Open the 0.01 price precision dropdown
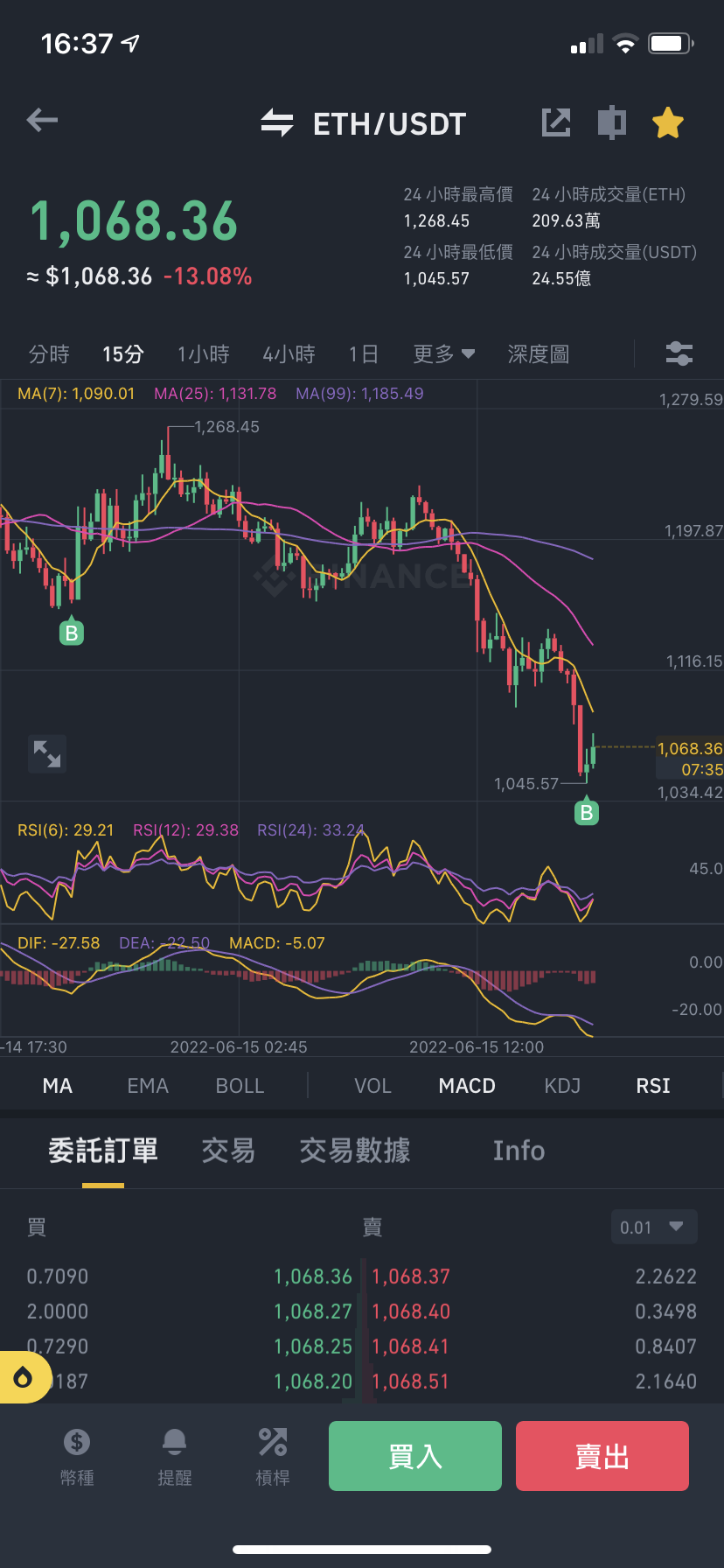This screenshot has width=724, height=1568. coord(654,1227)
